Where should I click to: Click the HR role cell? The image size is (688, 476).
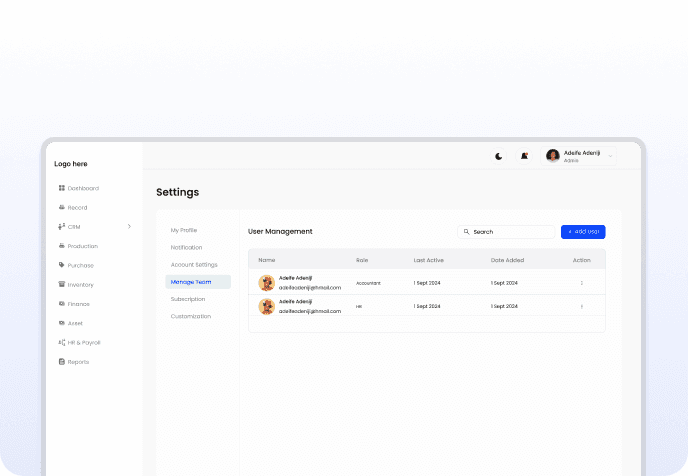359,307
